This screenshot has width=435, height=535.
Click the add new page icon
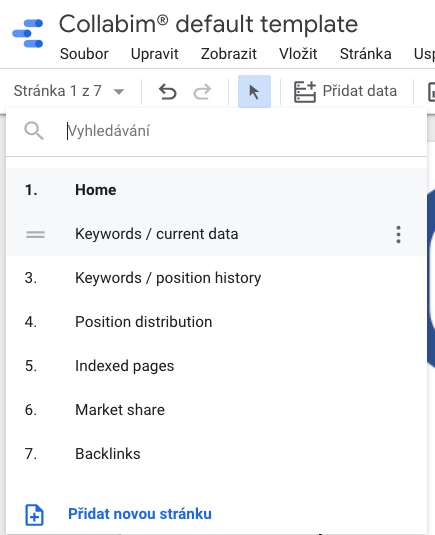[x=34, y=515]
